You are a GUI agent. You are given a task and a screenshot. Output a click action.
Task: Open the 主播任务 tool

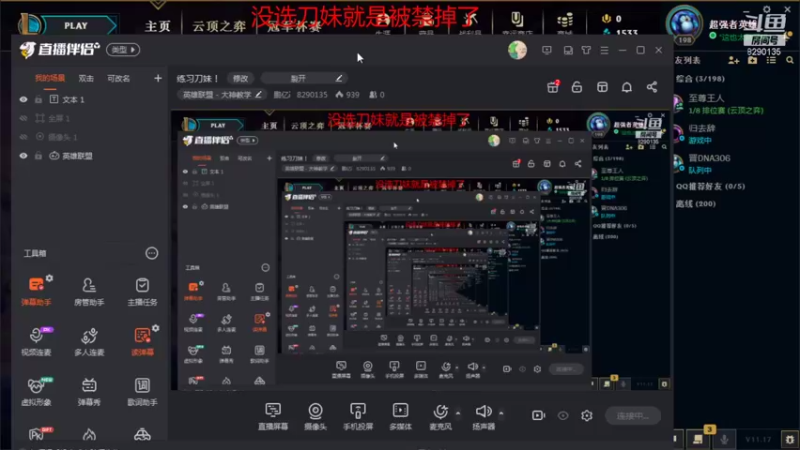pos(142,291)
